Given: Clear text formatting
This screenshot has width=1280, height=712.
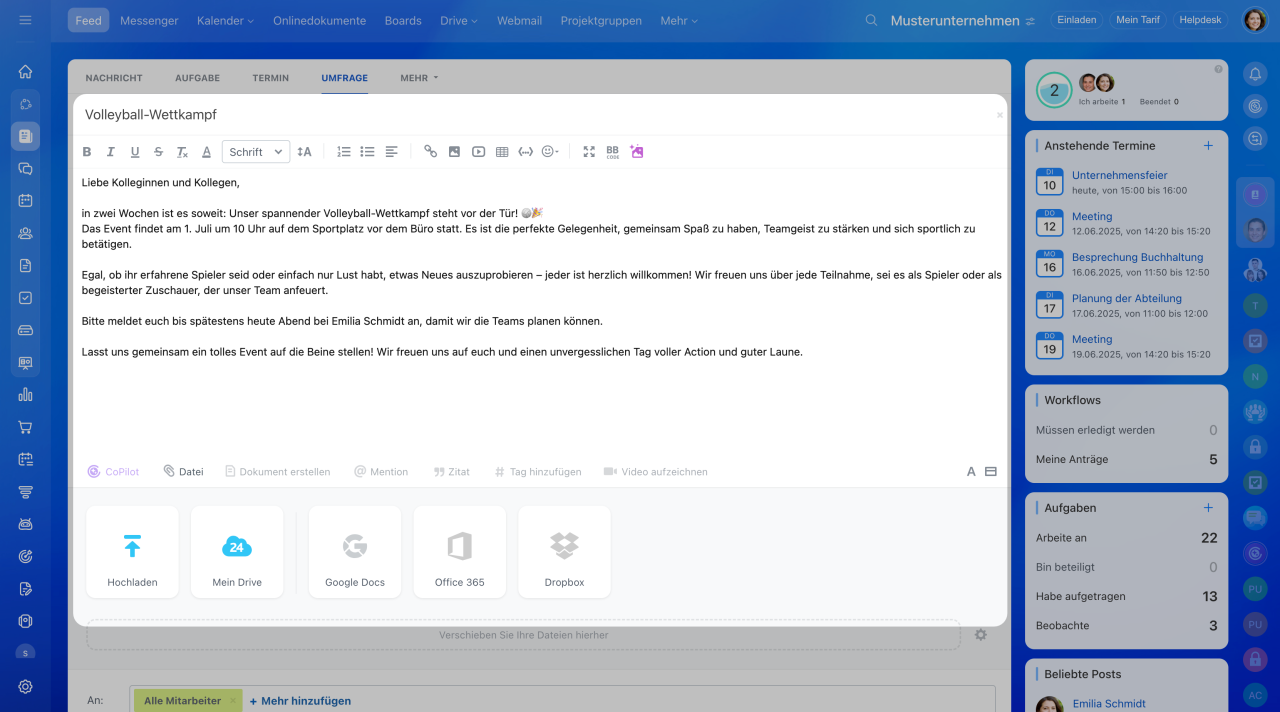Looking at the screenshot, I should click(x=182, y=152).
